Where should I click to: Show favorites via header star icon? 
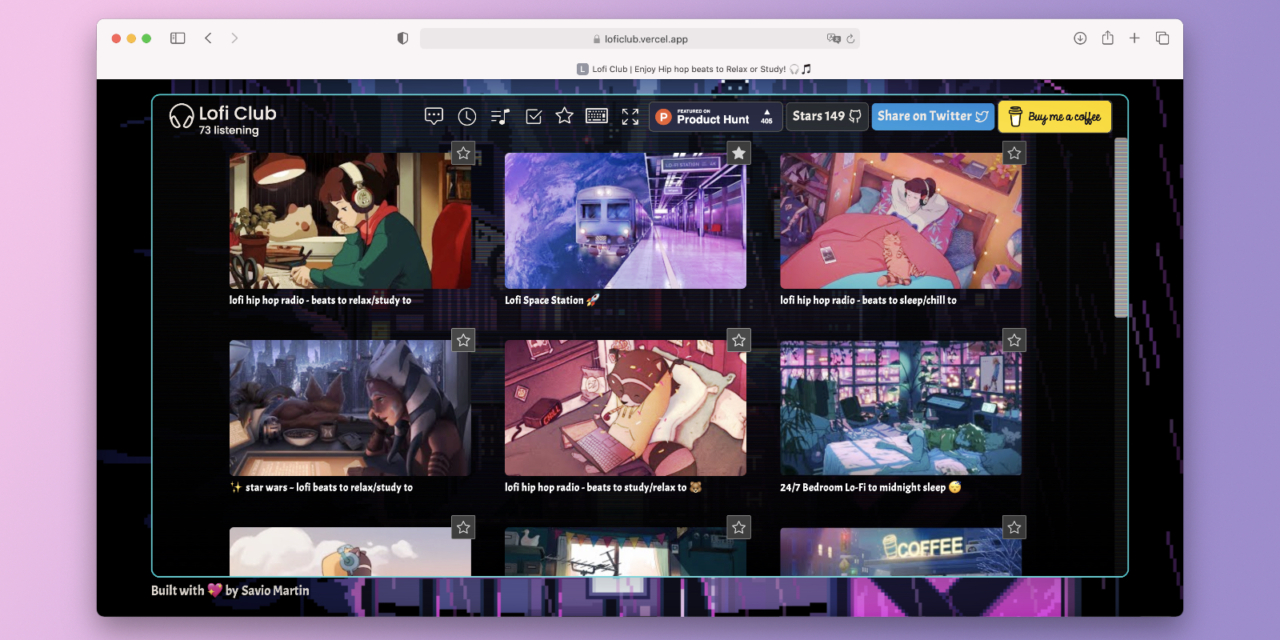[x=564, y=116]
